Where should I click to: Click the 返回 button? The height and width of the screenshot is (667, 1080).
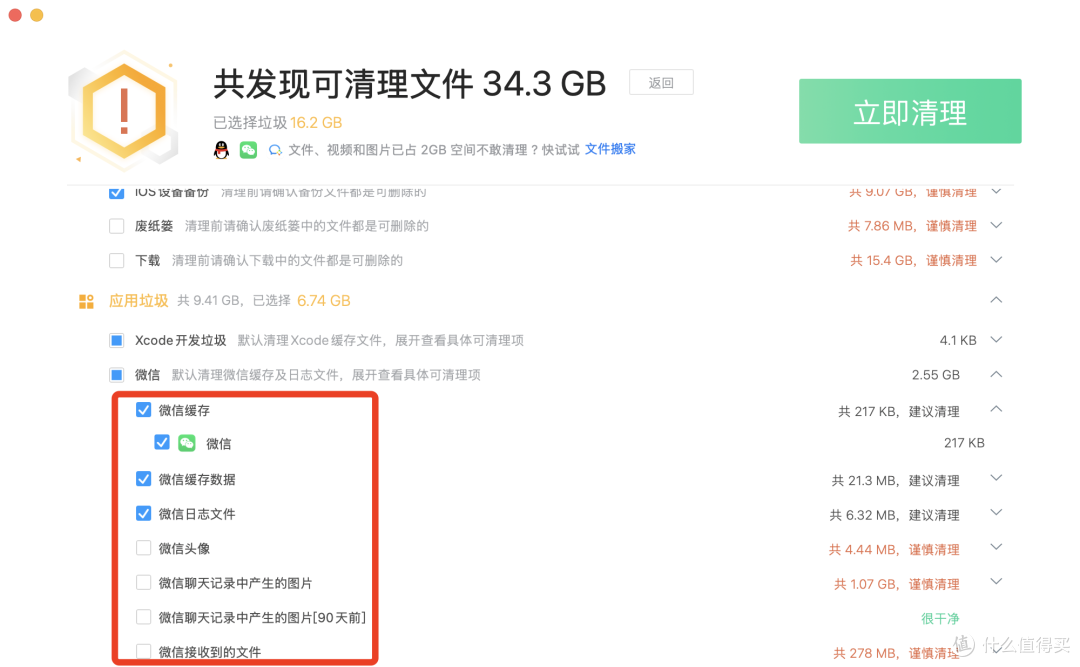point(660,82)
